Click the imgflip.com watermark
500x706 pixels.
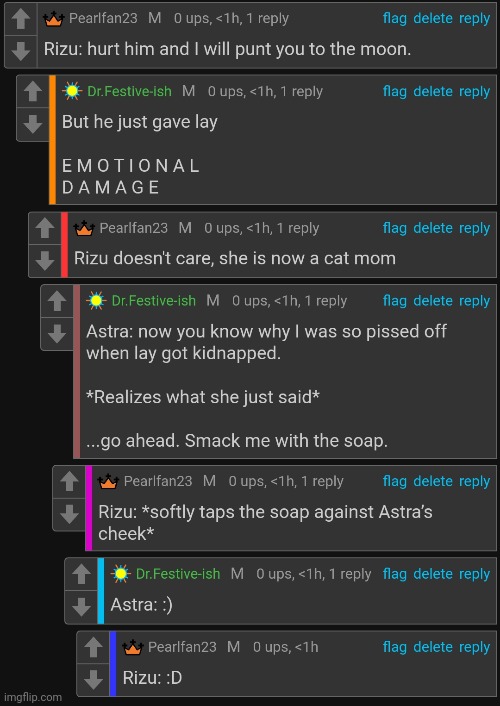coord(31,697)
